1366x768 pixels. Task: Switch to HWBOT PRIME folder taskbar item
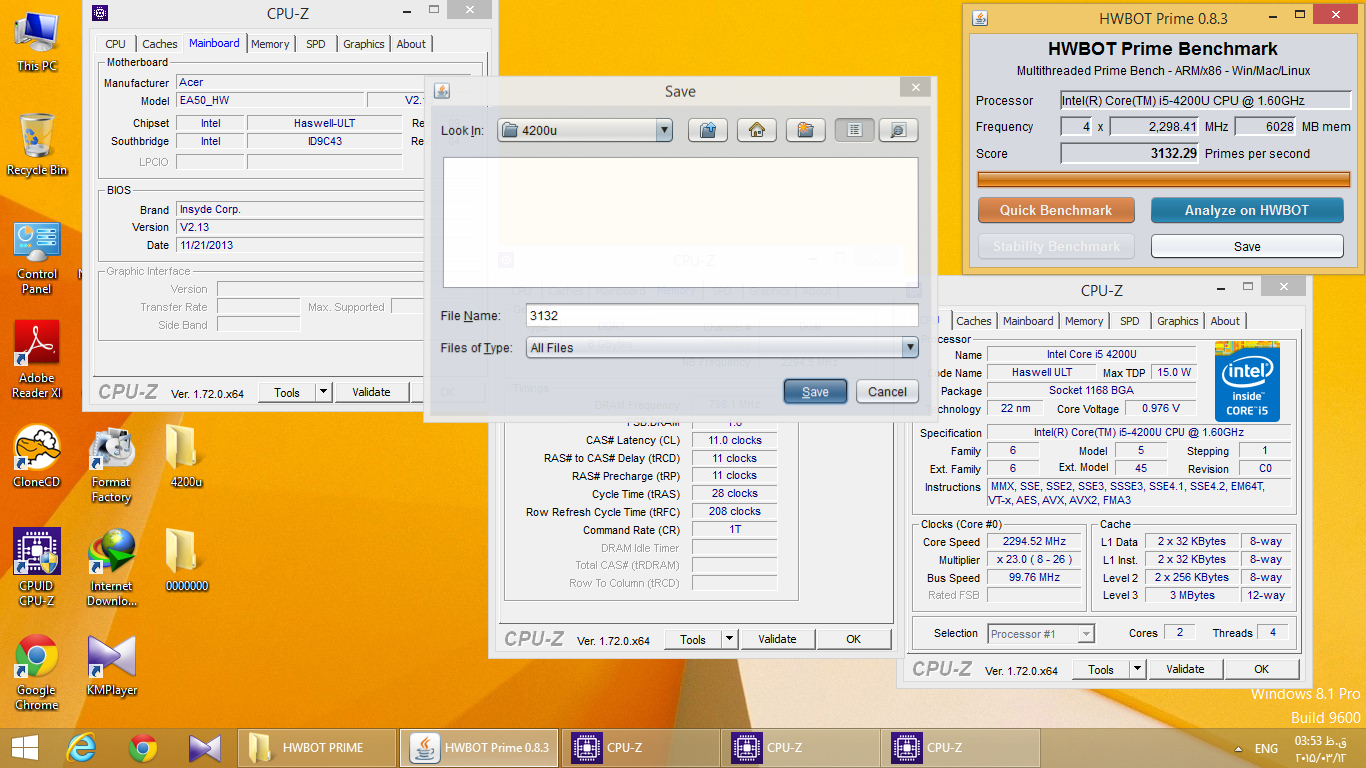(317, 747)
